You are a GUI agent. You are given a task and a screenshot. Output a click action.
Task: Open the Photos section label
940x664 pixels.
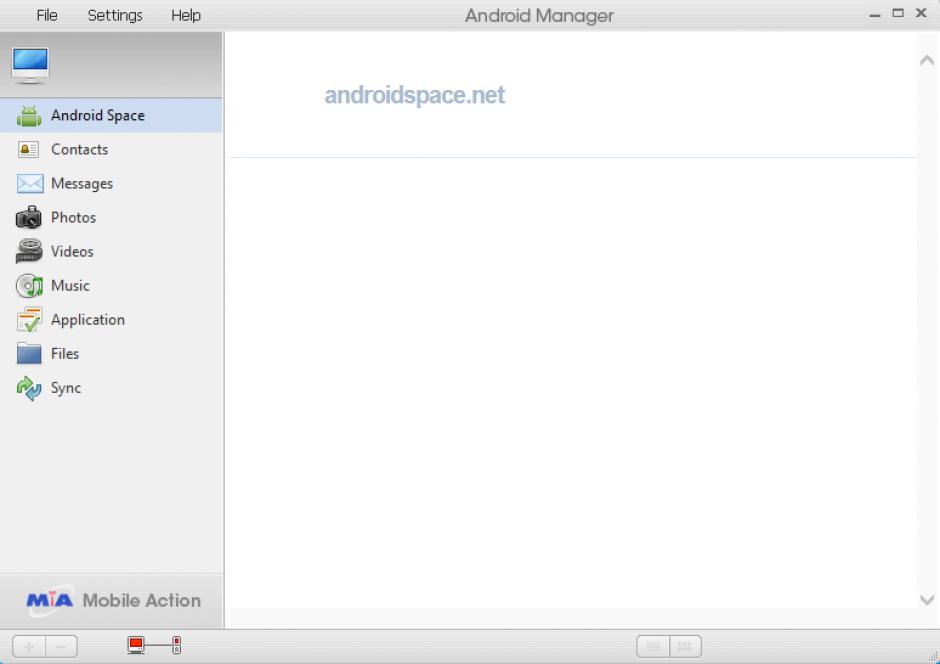point(73,217)
